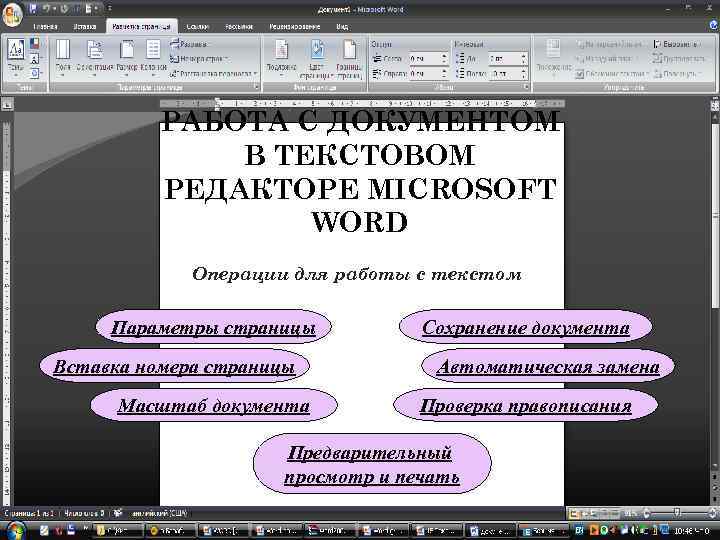Increase spacing after (После) with spinner
The width and height of the screenshot is (720, 540).
tap(524, 71)
